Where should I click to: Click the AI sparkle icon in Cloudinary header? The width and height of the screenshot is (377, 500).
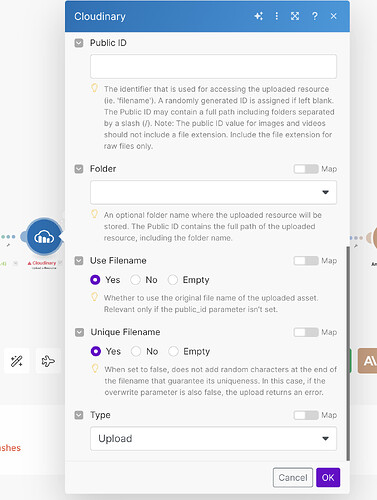coord(259,16)
